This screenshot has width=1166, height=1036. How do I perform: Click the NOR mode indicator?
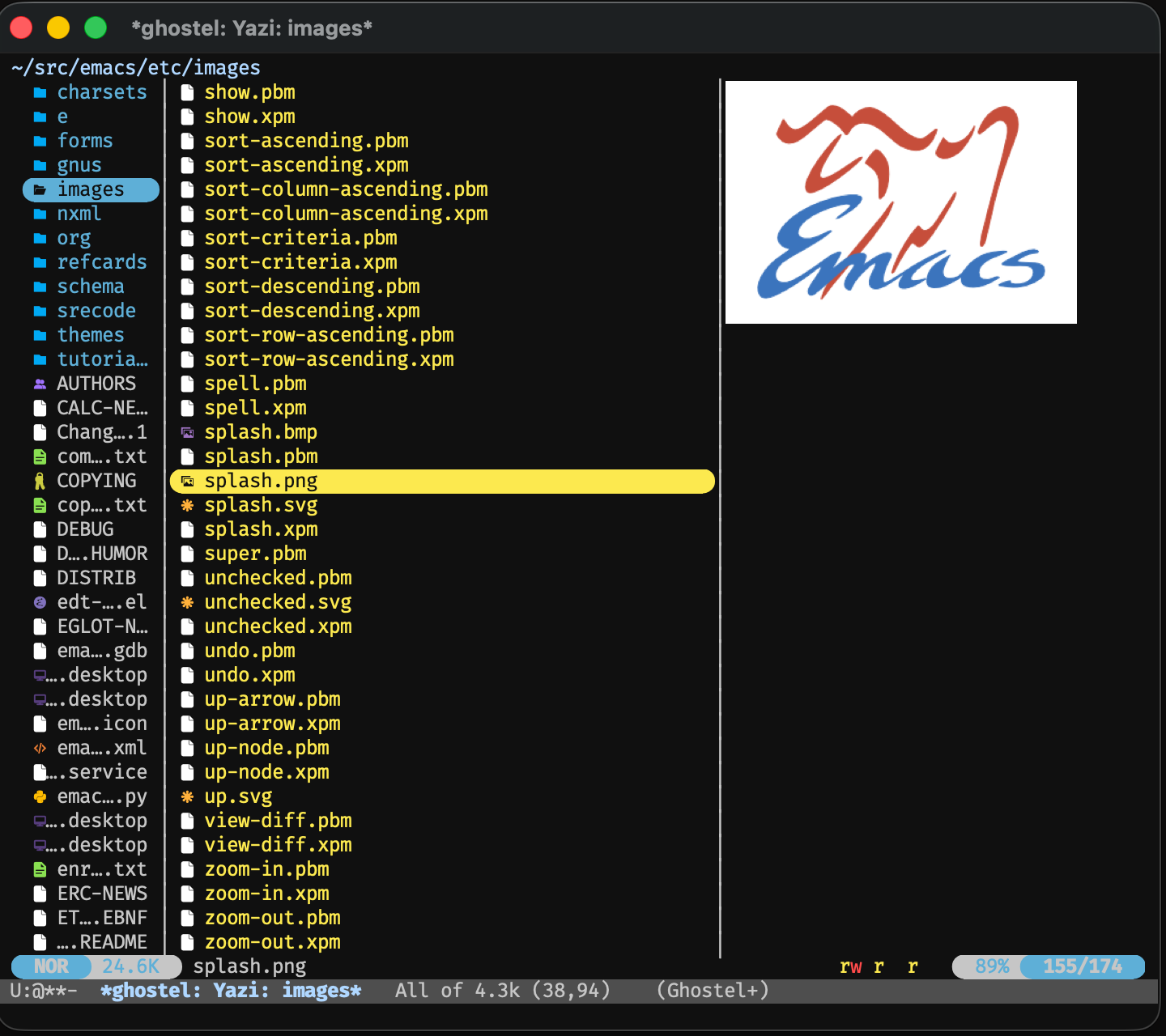(x=51, y=966)
